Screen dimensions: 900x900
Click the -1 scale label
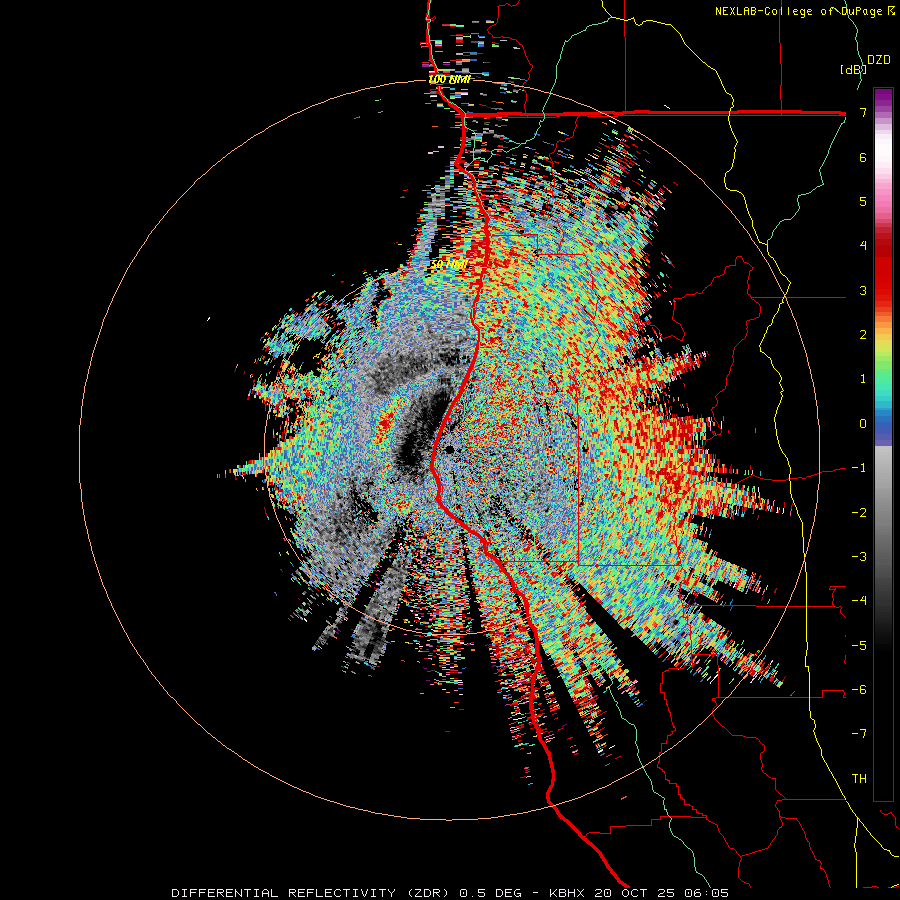click(859, 468)
